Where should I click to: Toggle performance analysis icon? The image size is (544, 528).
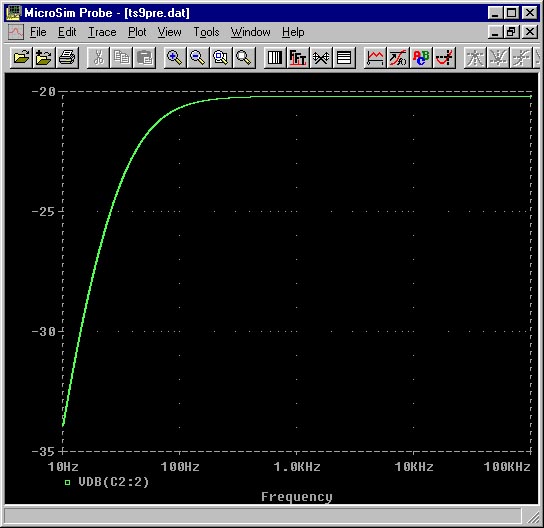[x=321, y=58]
